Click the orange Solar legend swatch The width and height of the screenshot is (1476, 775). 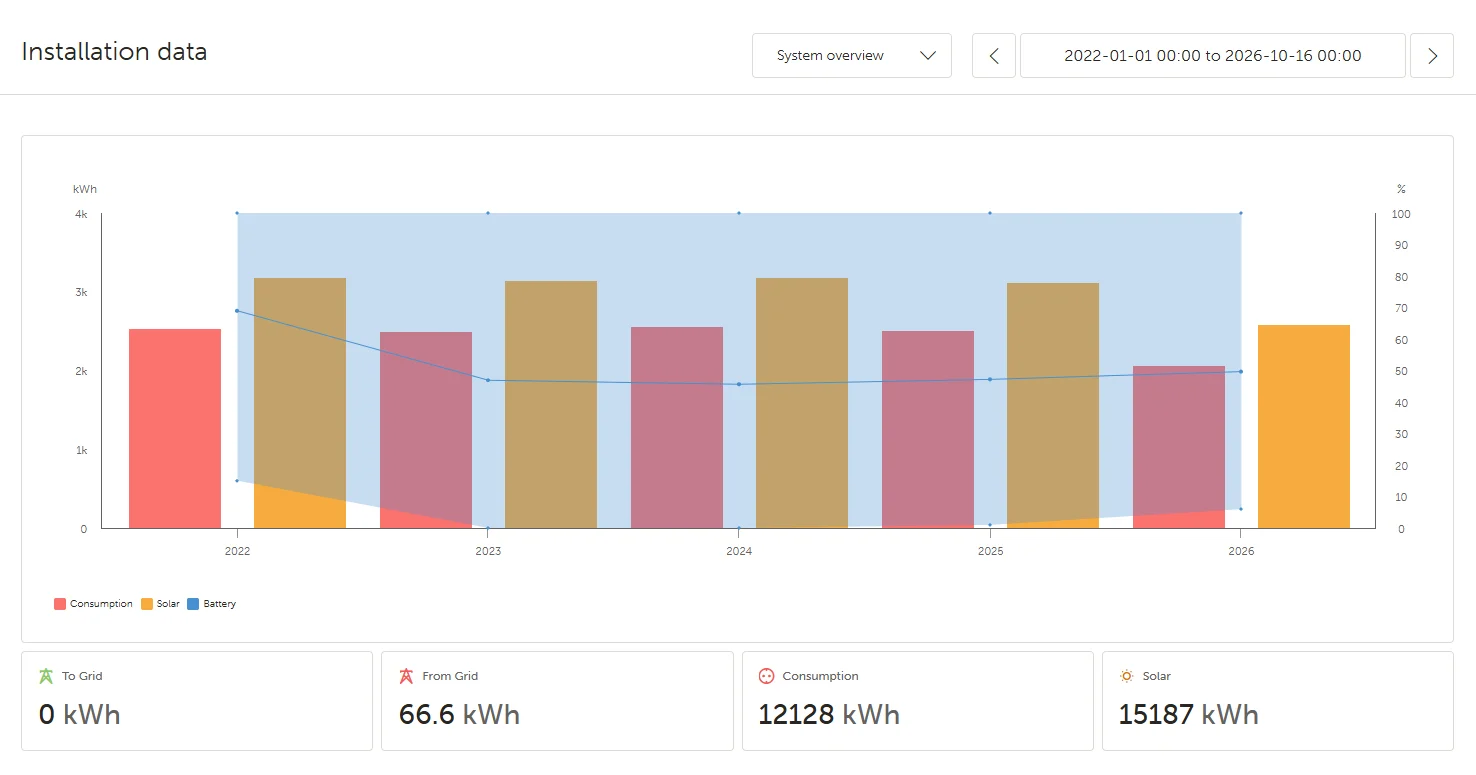tap(147, 604)
